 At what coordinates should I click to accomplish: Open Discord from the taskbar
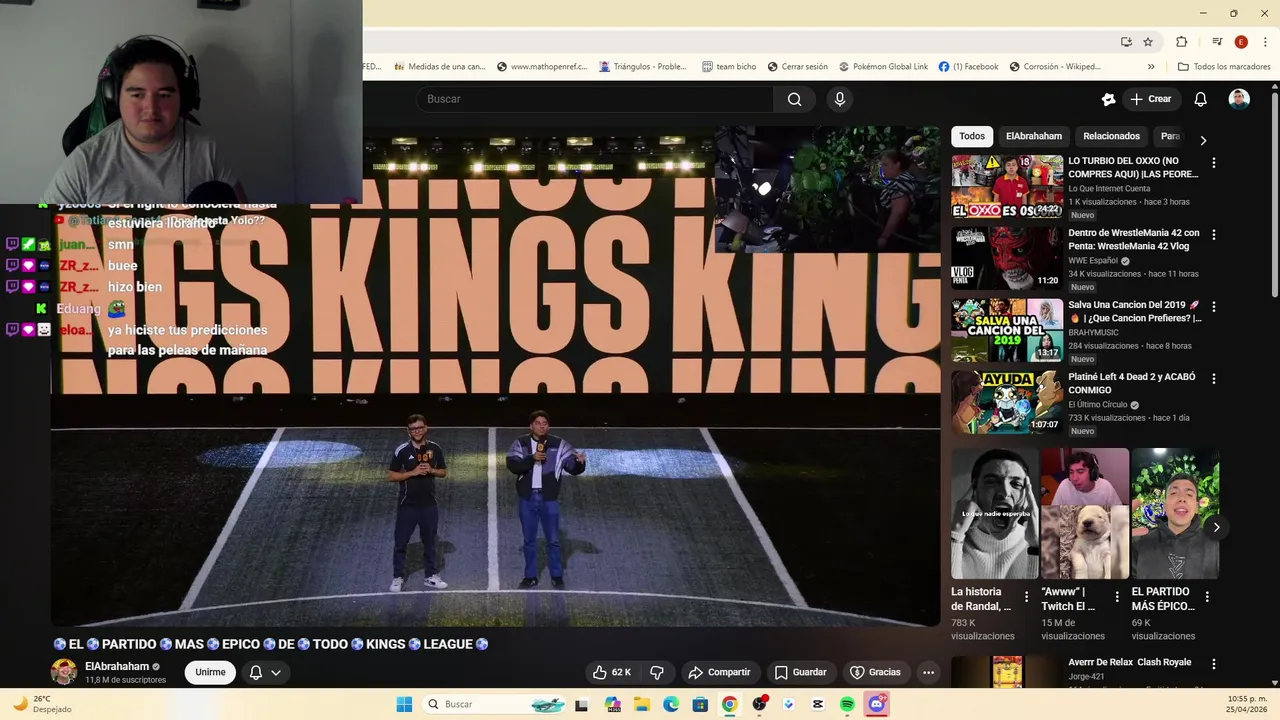pyautogui.click(x=877, y=704)
